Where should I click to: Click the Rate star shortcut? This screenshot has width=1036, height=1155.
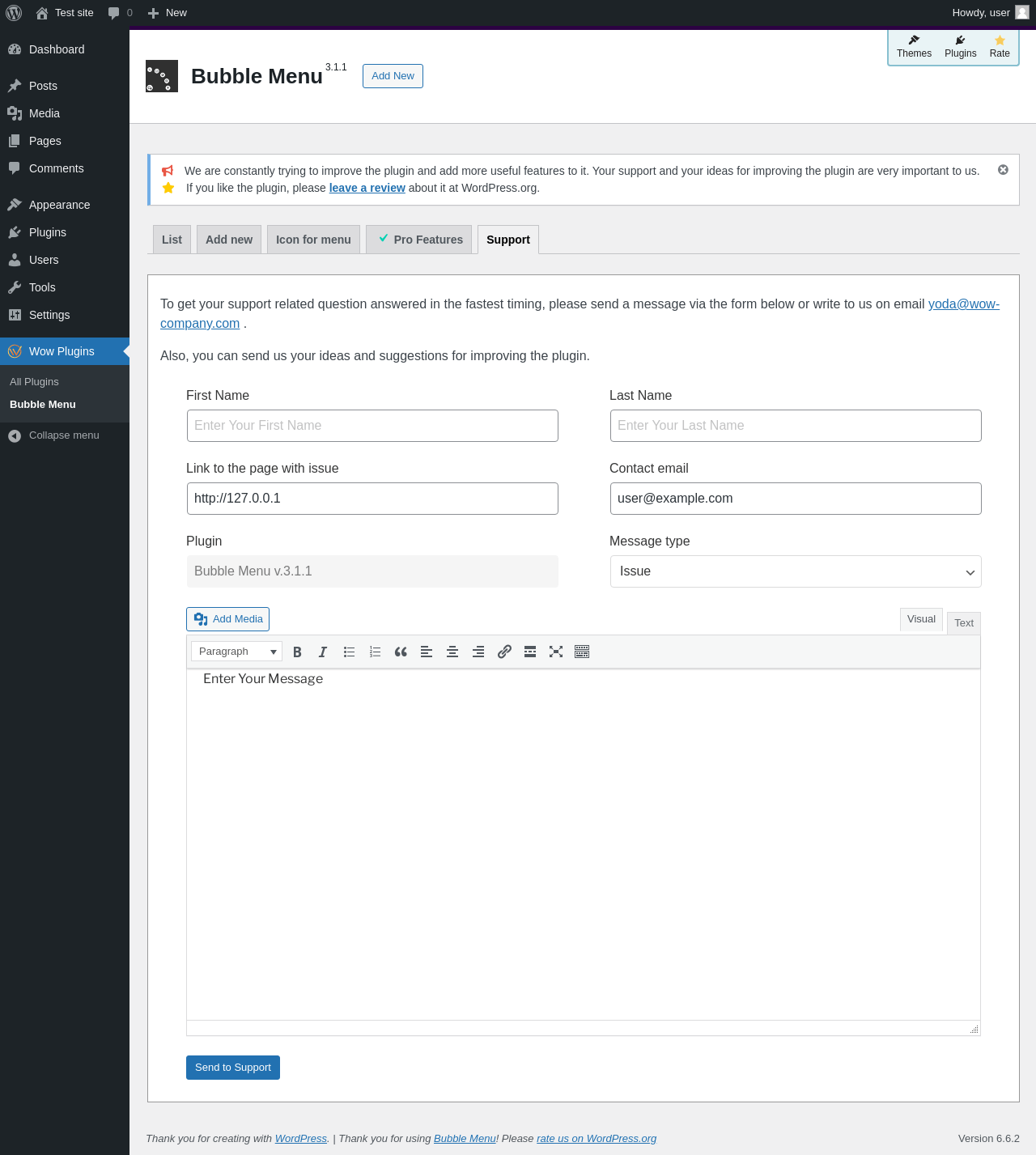tap(1000, 47)
